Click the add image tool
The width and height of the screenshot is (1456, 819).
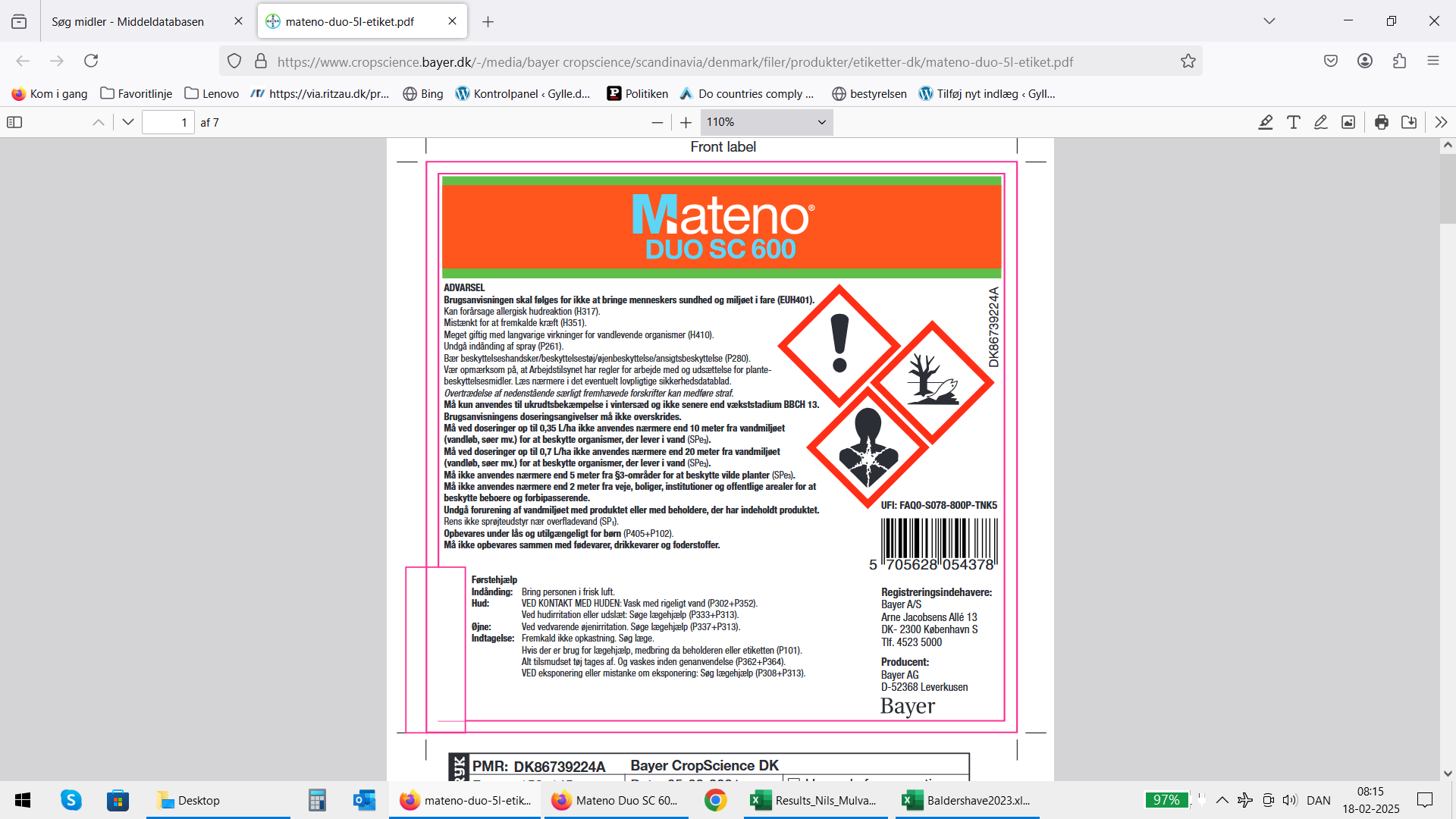click(1348, 122)
